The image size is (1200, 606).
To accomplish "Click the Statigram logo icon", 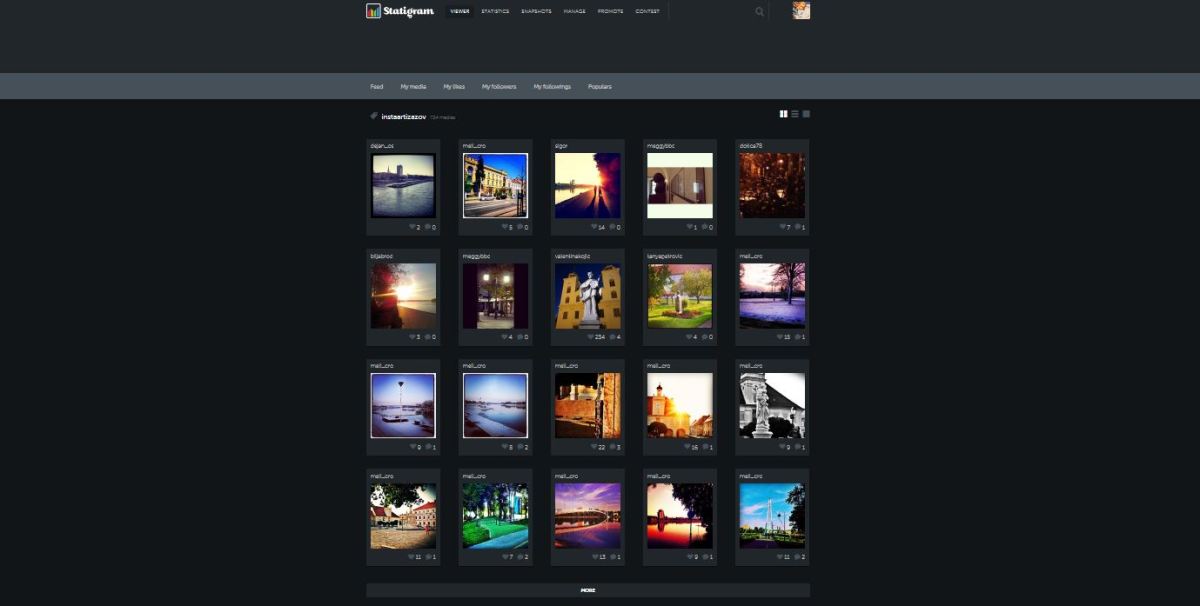I will (x=373, y=11).
